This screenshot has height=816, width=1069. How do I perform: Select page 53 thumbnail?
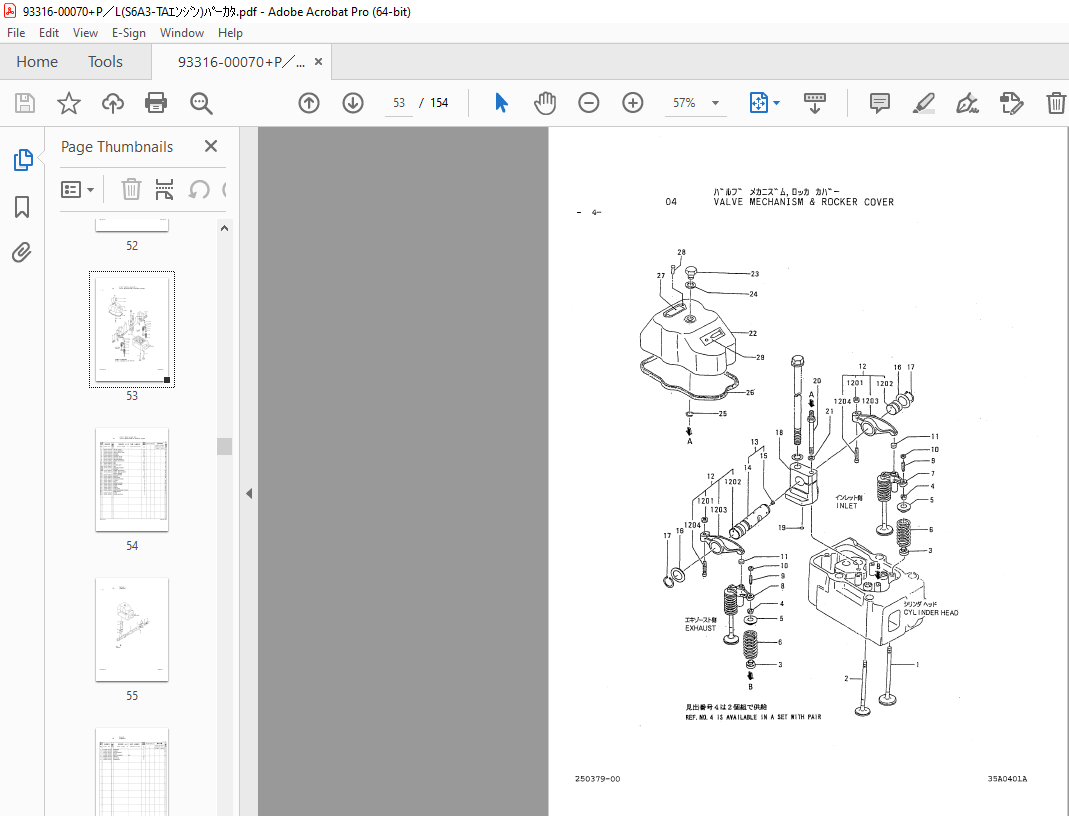point(132,329)
